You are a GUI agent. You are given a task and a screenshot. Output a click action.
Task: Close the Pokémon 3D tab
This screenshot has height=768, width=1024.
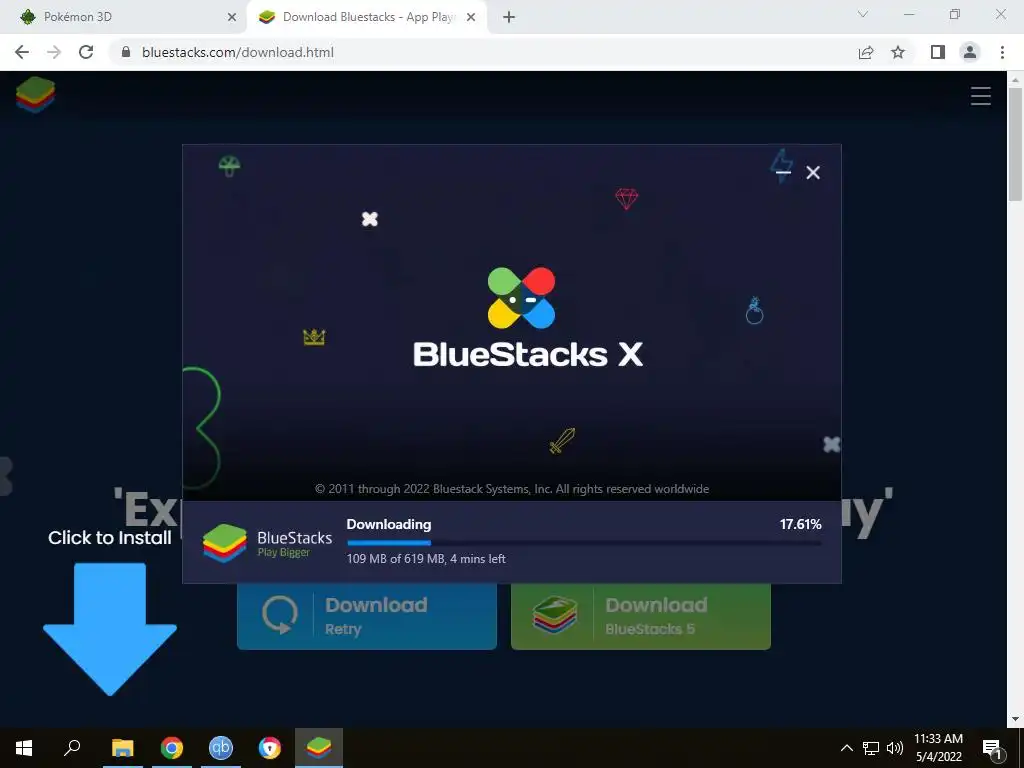click(231, 18)
